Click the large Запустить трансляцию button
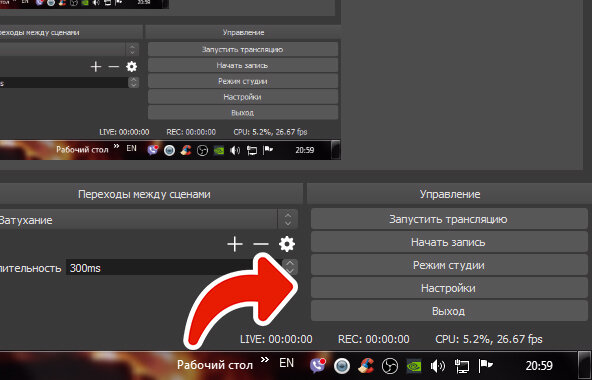Viewport: 592px width, 380px height. tap(449, 219)
